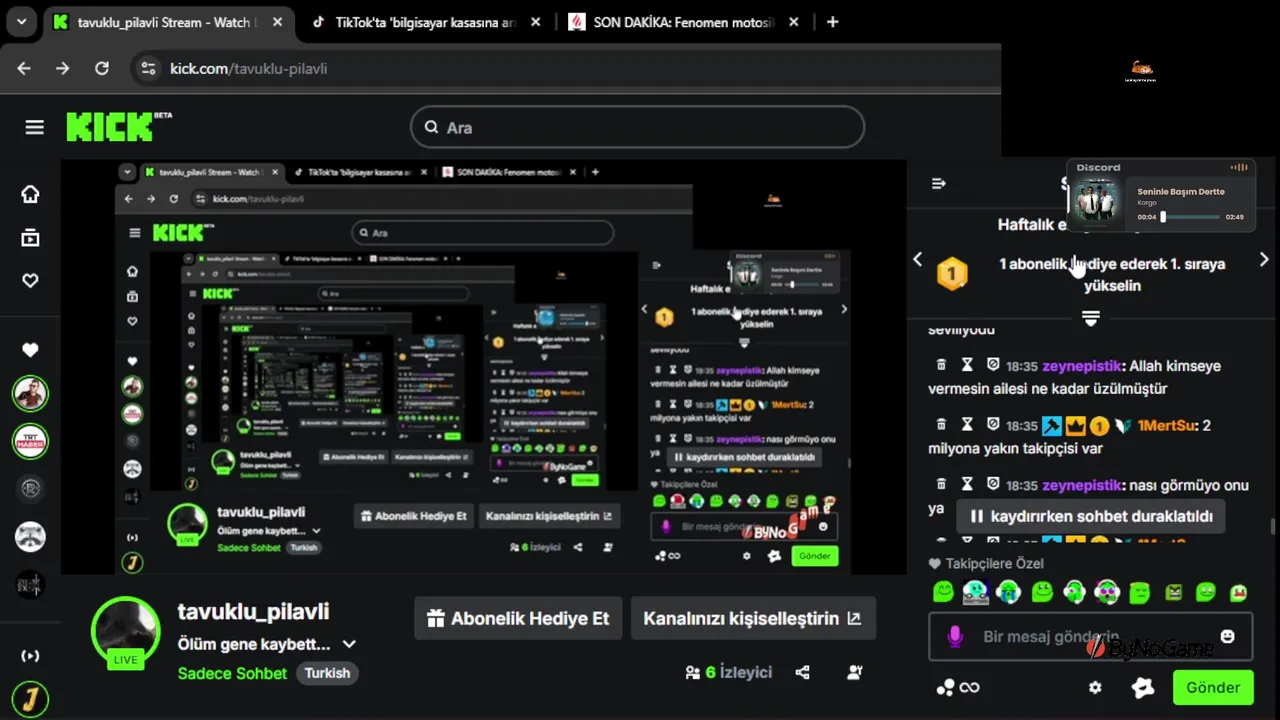Open the 'Sadece Sohbet' category link

coord(232,673)
